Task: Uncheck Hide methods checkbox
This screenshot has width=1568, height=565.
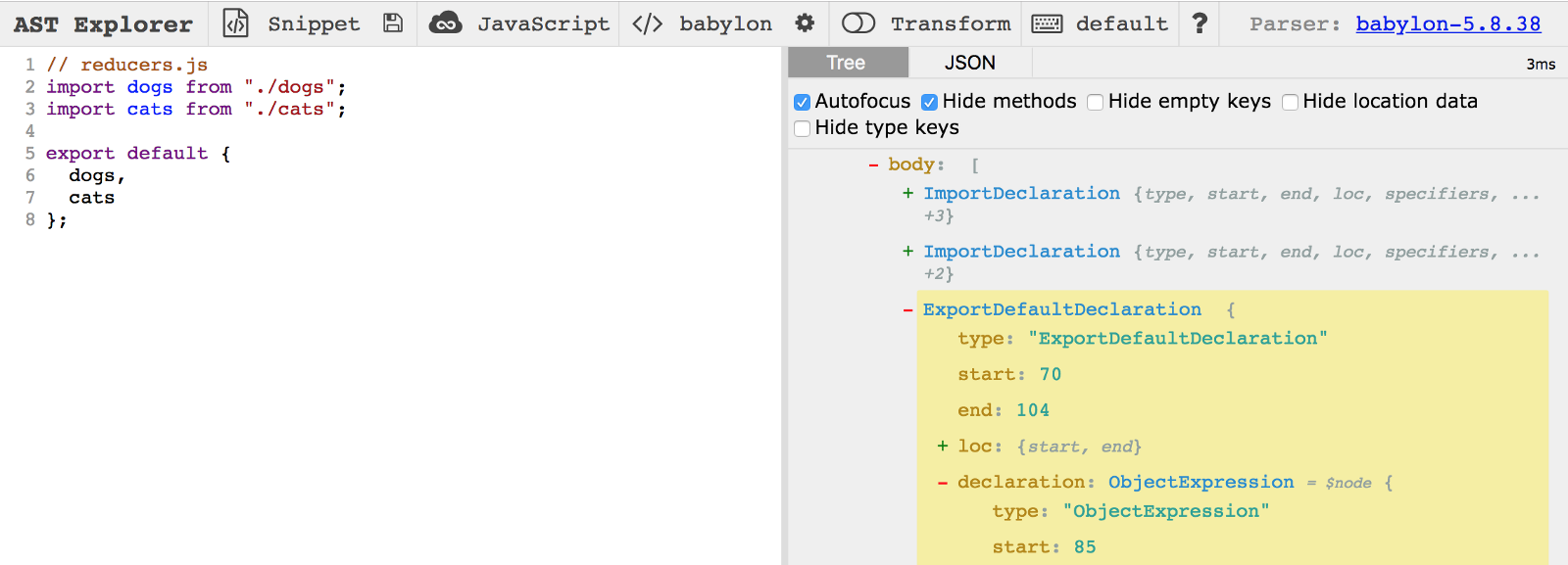Action: tap(930, 102)
